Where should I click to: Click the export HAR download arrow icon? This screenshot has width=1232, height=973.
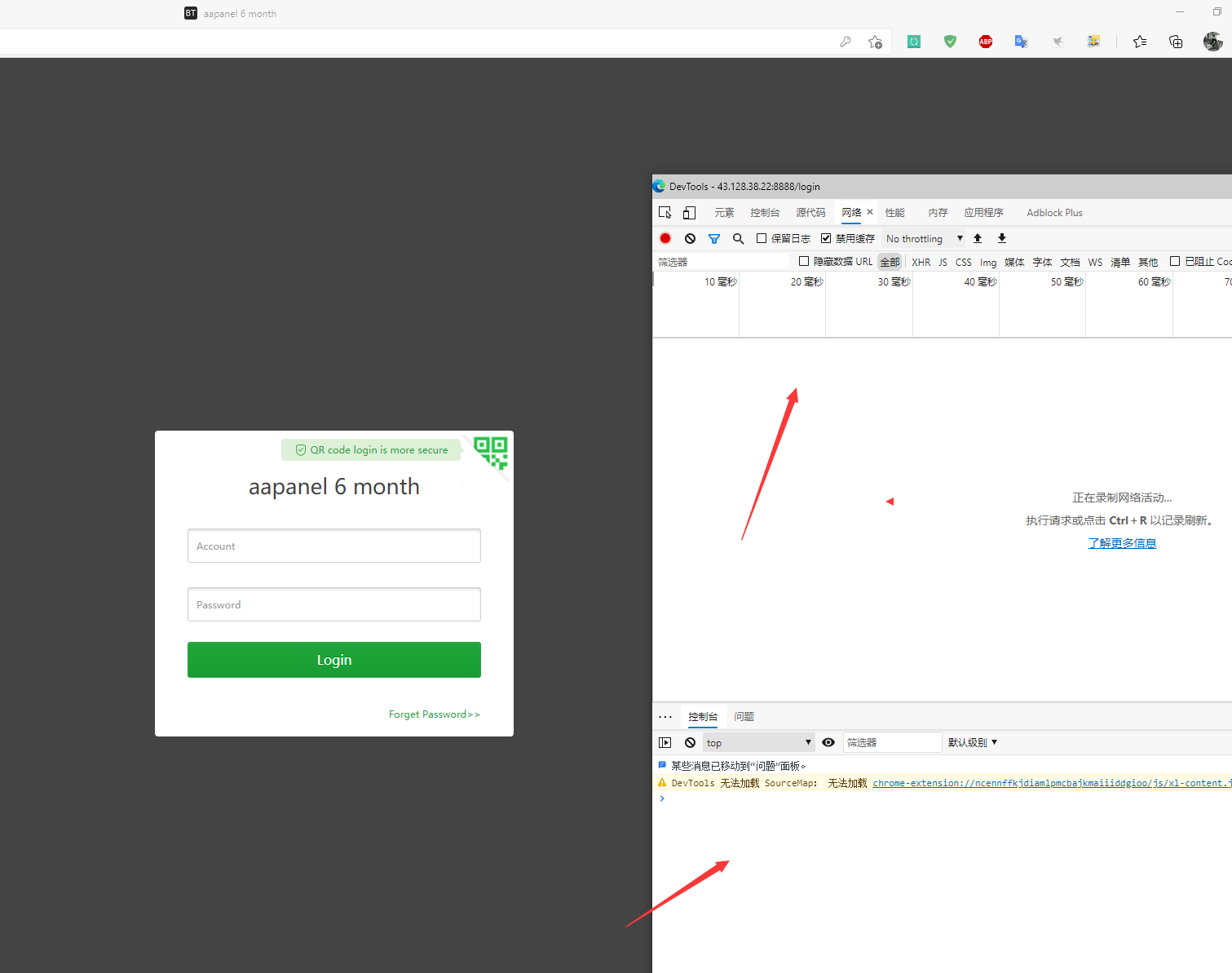pos(1002,238)
